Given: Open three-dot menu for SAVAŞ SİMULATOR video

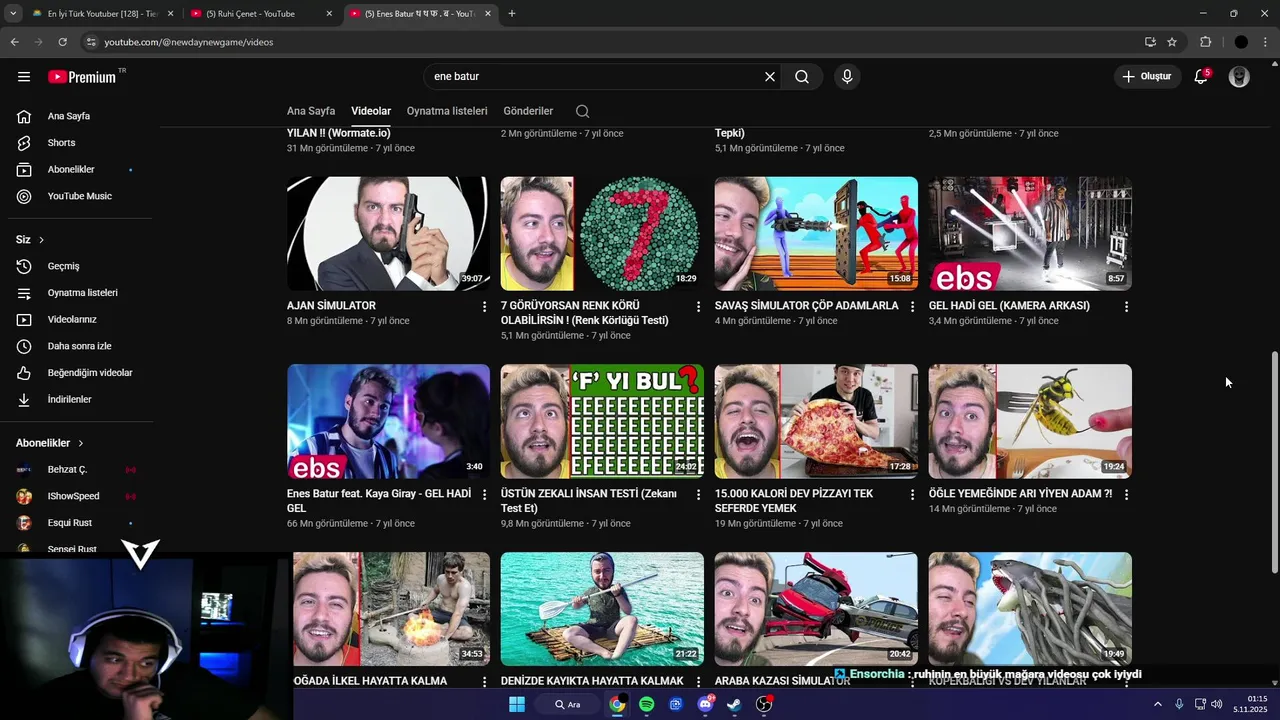Looking at the screenshot, I should tap(912, 307).
